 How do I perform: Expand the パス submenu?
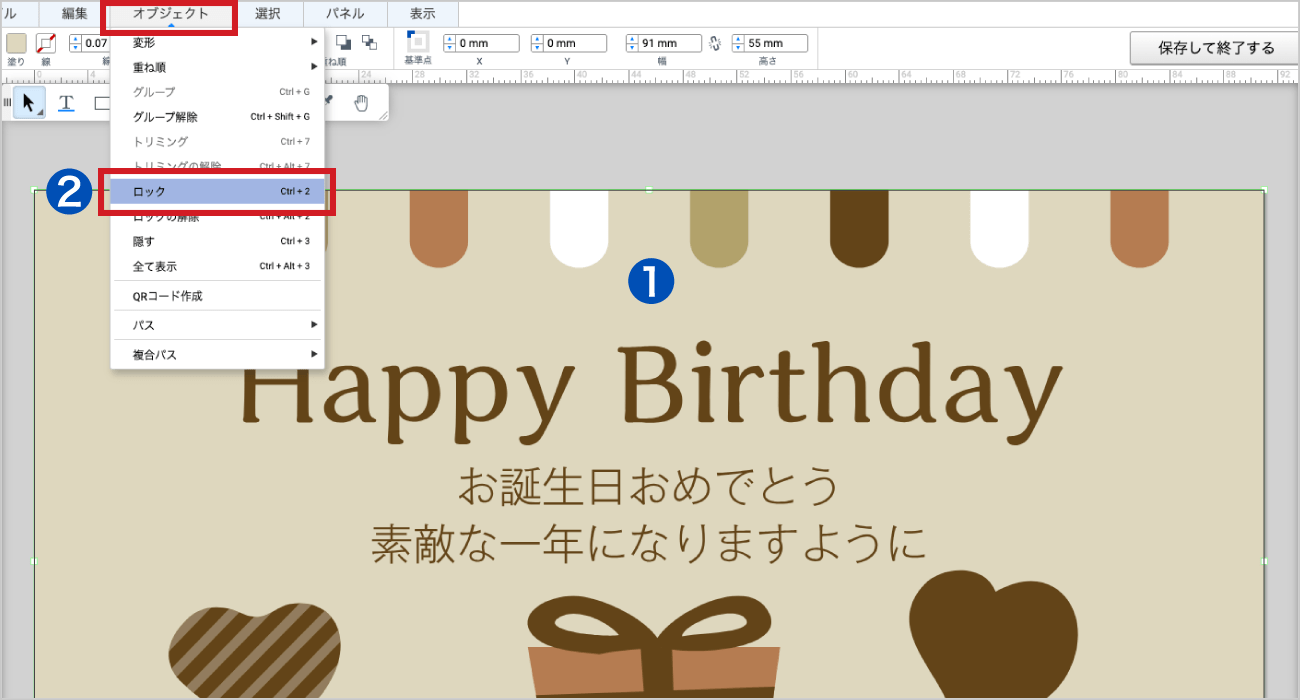pyautogui.click(x=217, y=325)
